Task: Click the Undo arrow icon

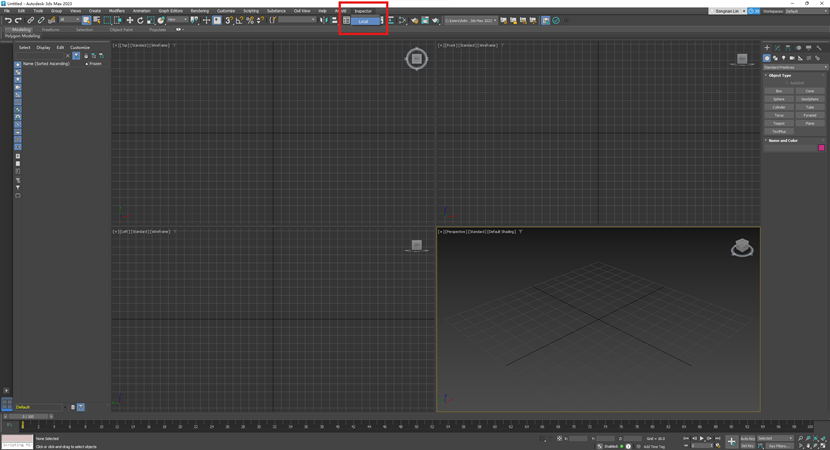Action: click(8, 20)
